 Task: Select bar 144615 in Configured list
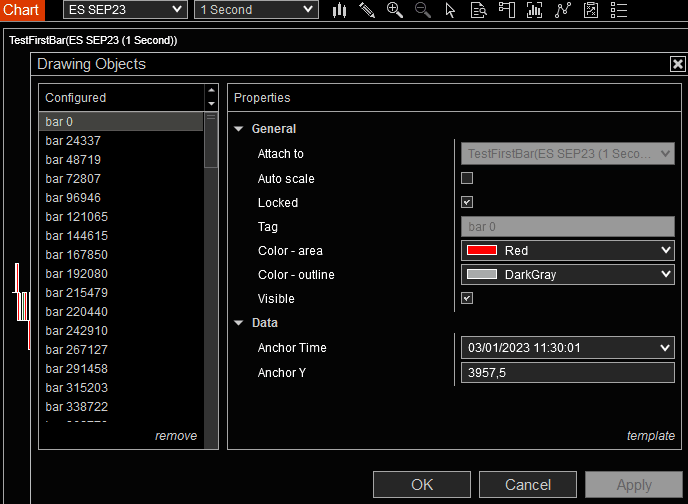121,236
